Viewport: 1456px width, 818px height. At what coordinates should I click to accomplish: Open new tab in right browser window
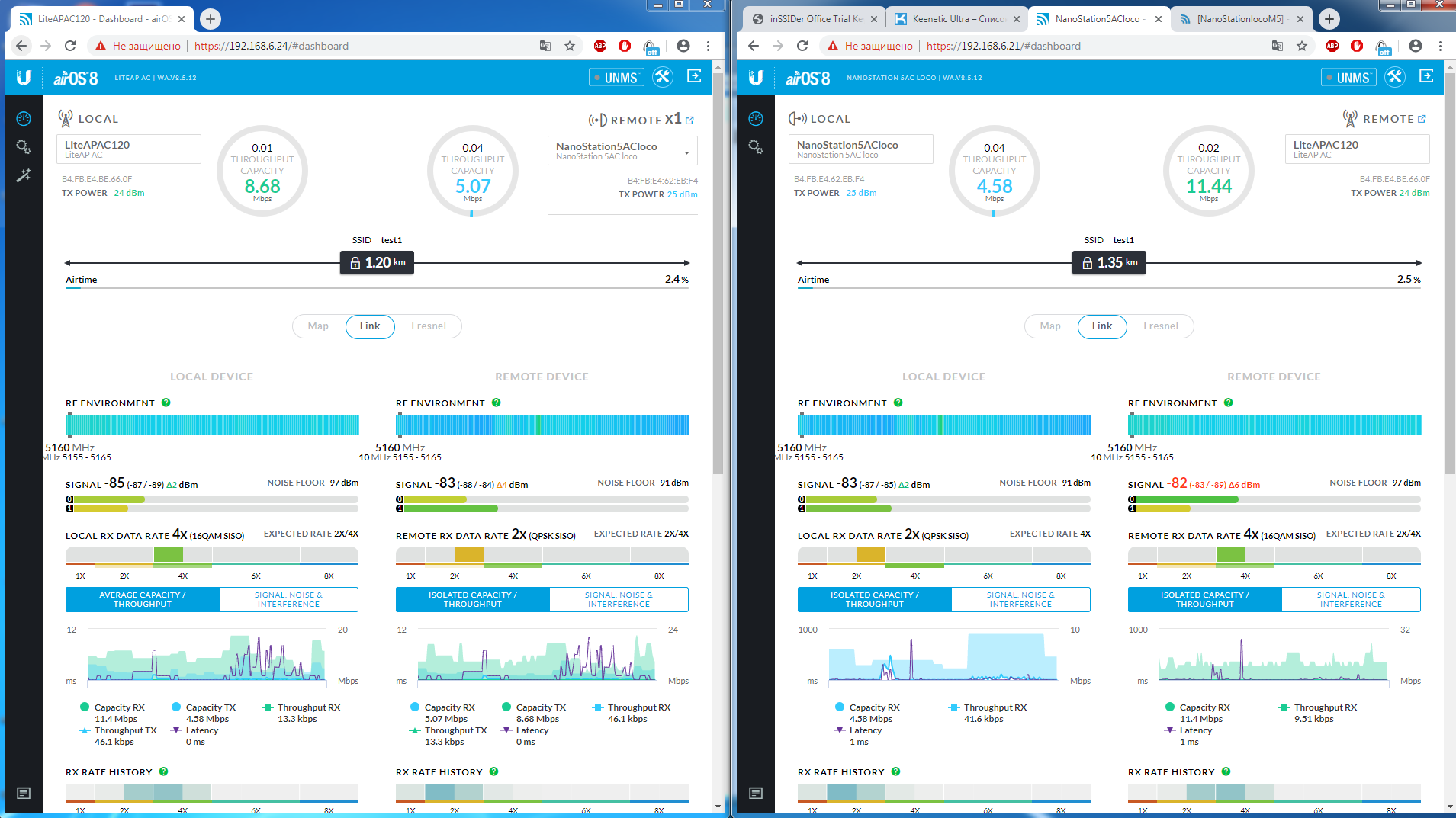click(x=1329, y=18)
